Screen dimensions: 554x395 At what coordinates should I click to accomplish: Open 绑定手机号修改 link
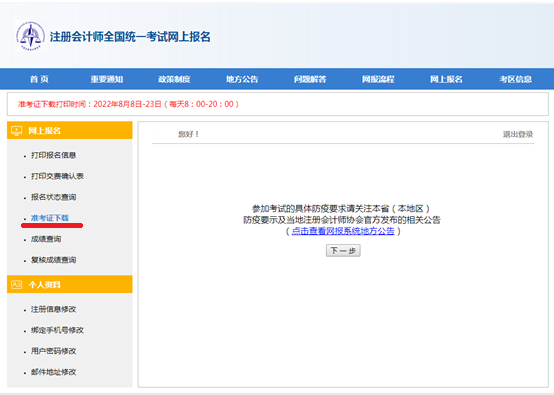[57, 330]
